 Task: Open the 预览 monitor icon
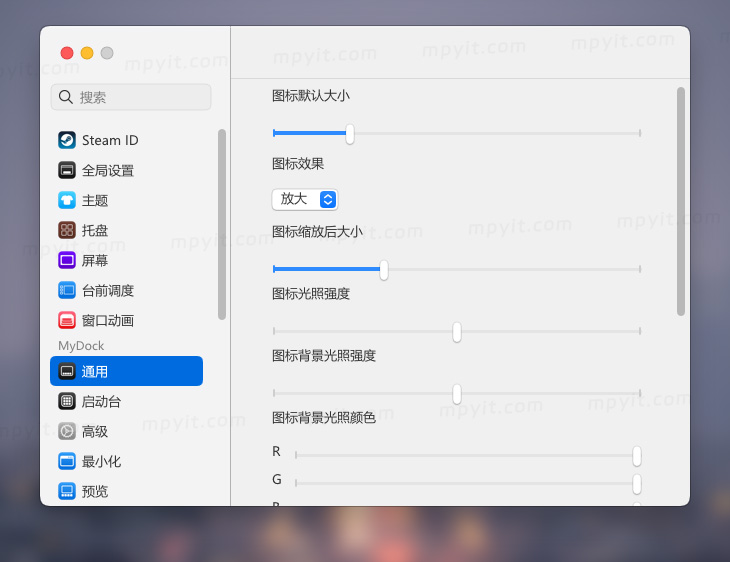click(x=67, y=491)
